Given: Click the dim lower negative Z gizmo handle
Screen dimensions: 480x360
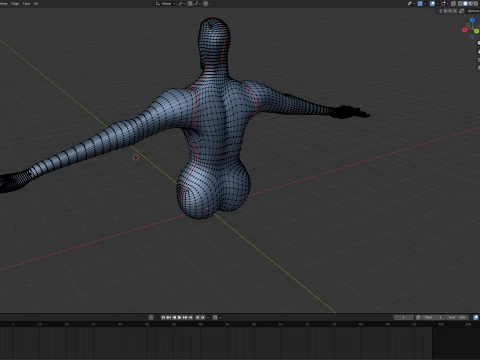Looking at the screenshot, I should (472, 37).
